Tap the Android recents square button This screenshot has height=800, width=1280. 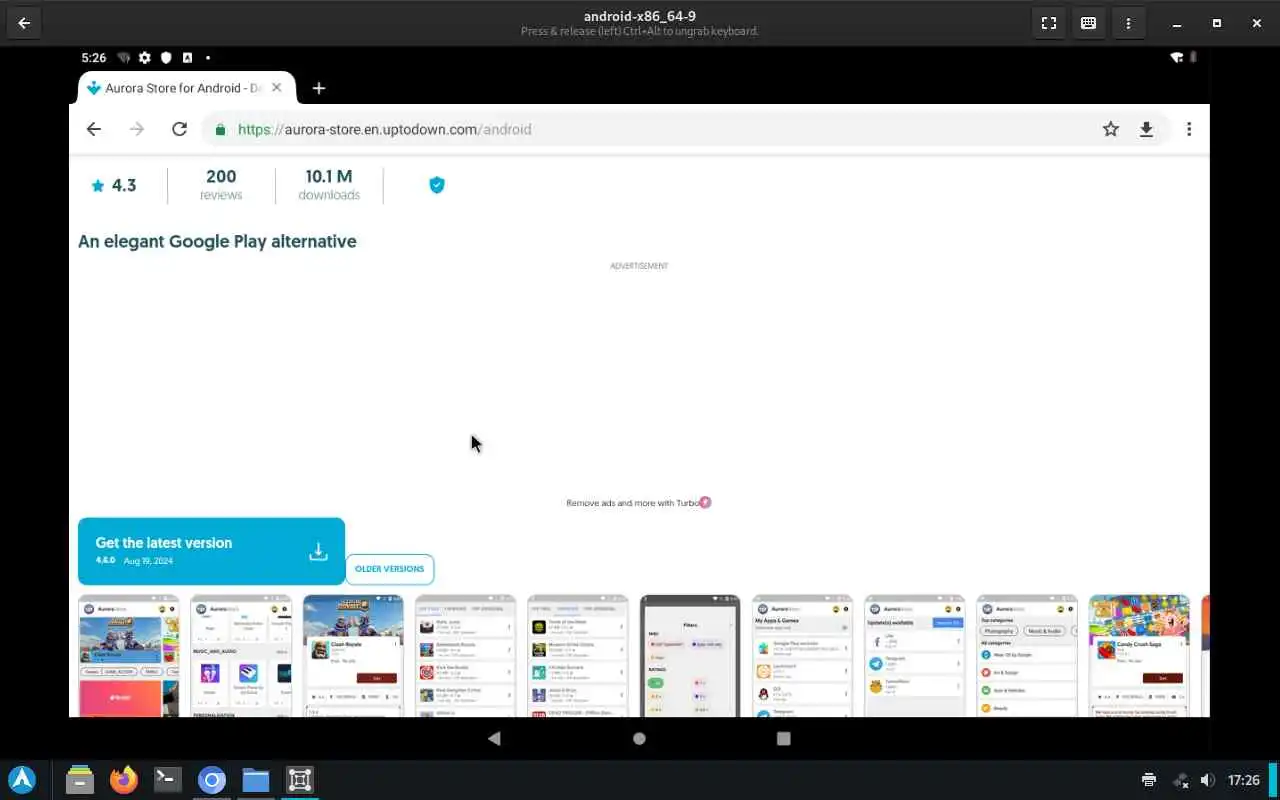[784, 738]
